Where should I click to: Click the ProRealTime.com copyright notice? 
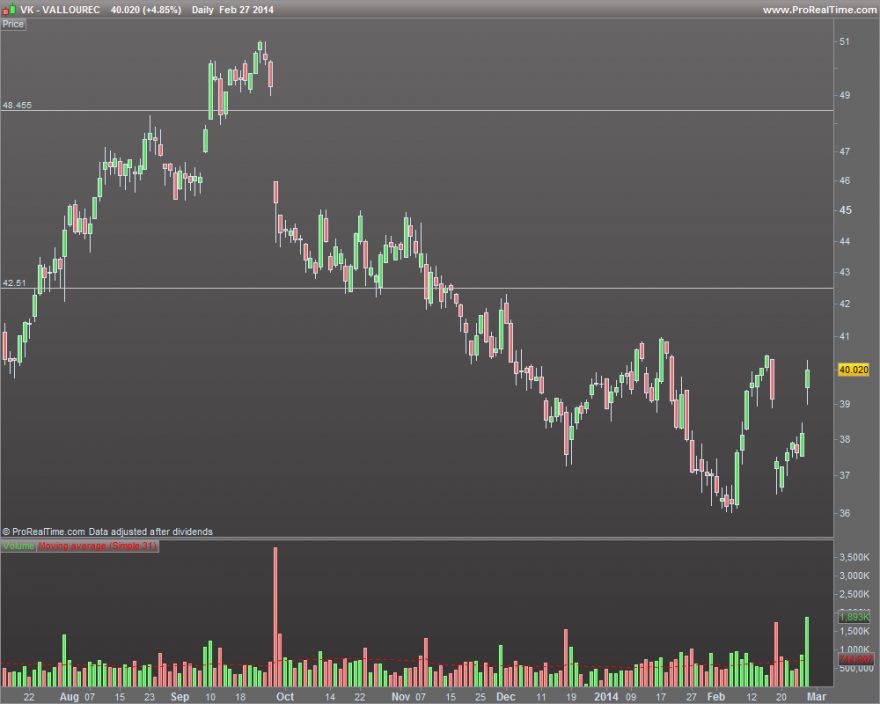[x=107, y=531]
